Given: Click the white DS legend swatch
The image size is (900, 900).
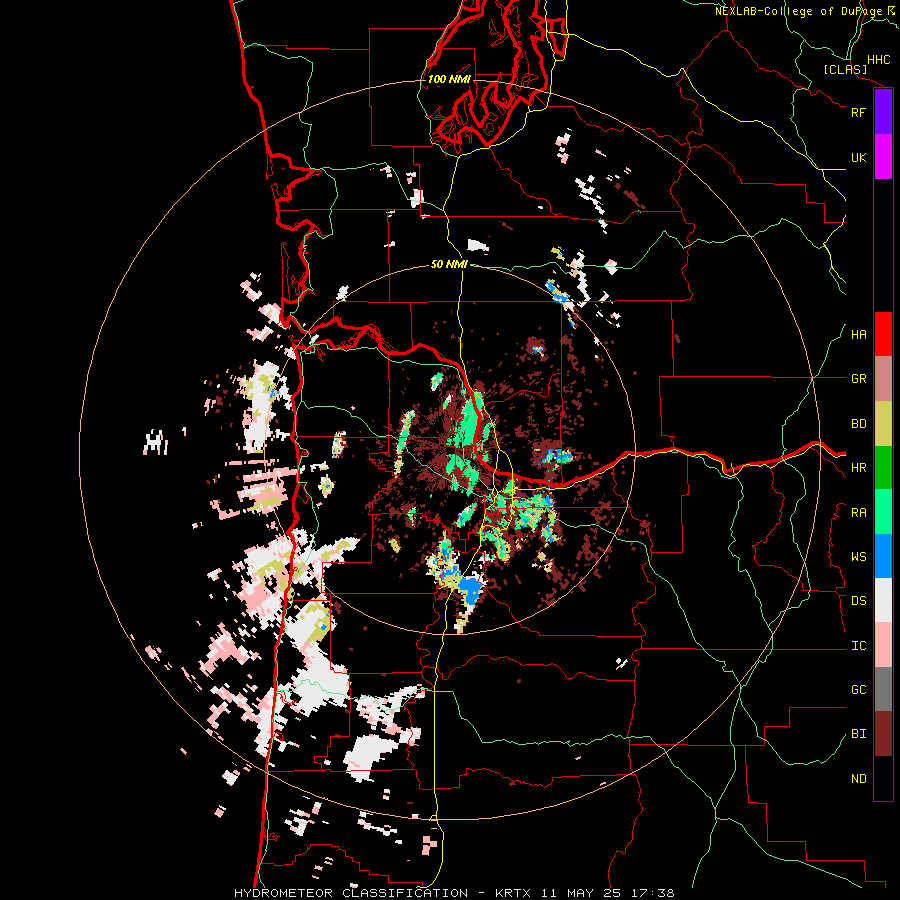Looking at the screenshot, I should click(x=883, y=600).
